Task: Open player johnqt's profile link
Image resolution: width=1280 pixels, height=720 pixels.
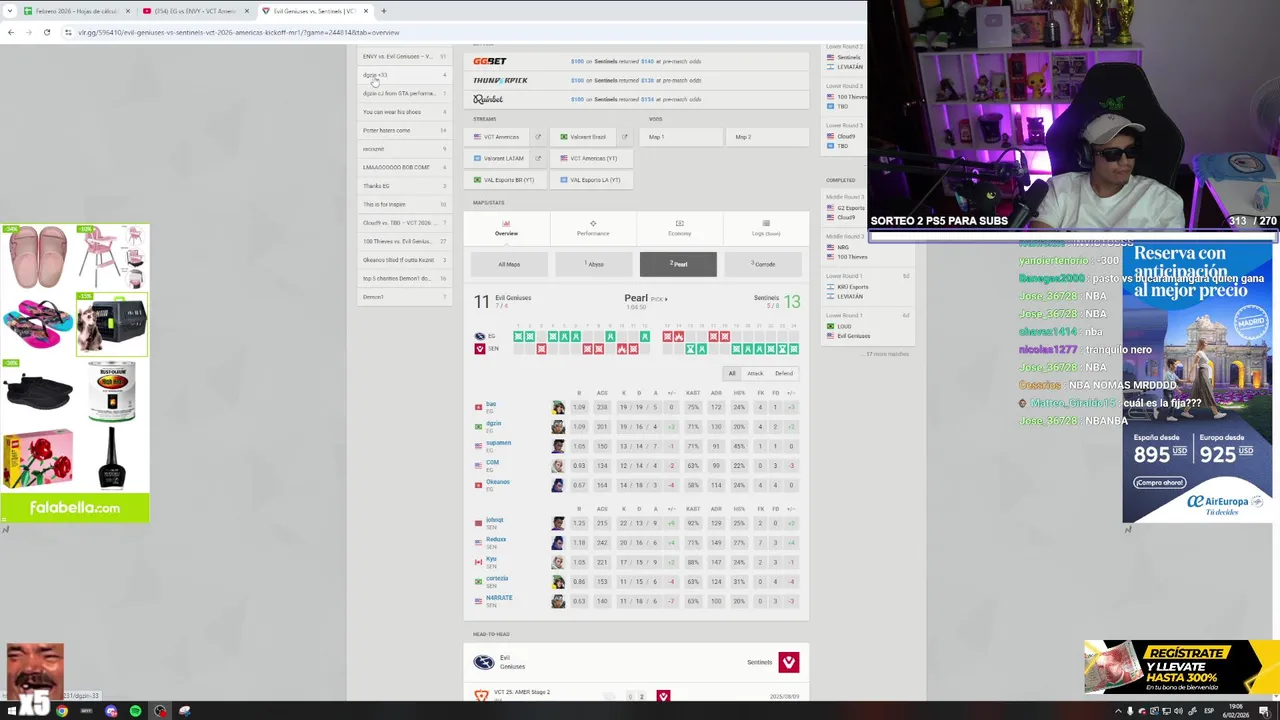Action: (495, 520)
